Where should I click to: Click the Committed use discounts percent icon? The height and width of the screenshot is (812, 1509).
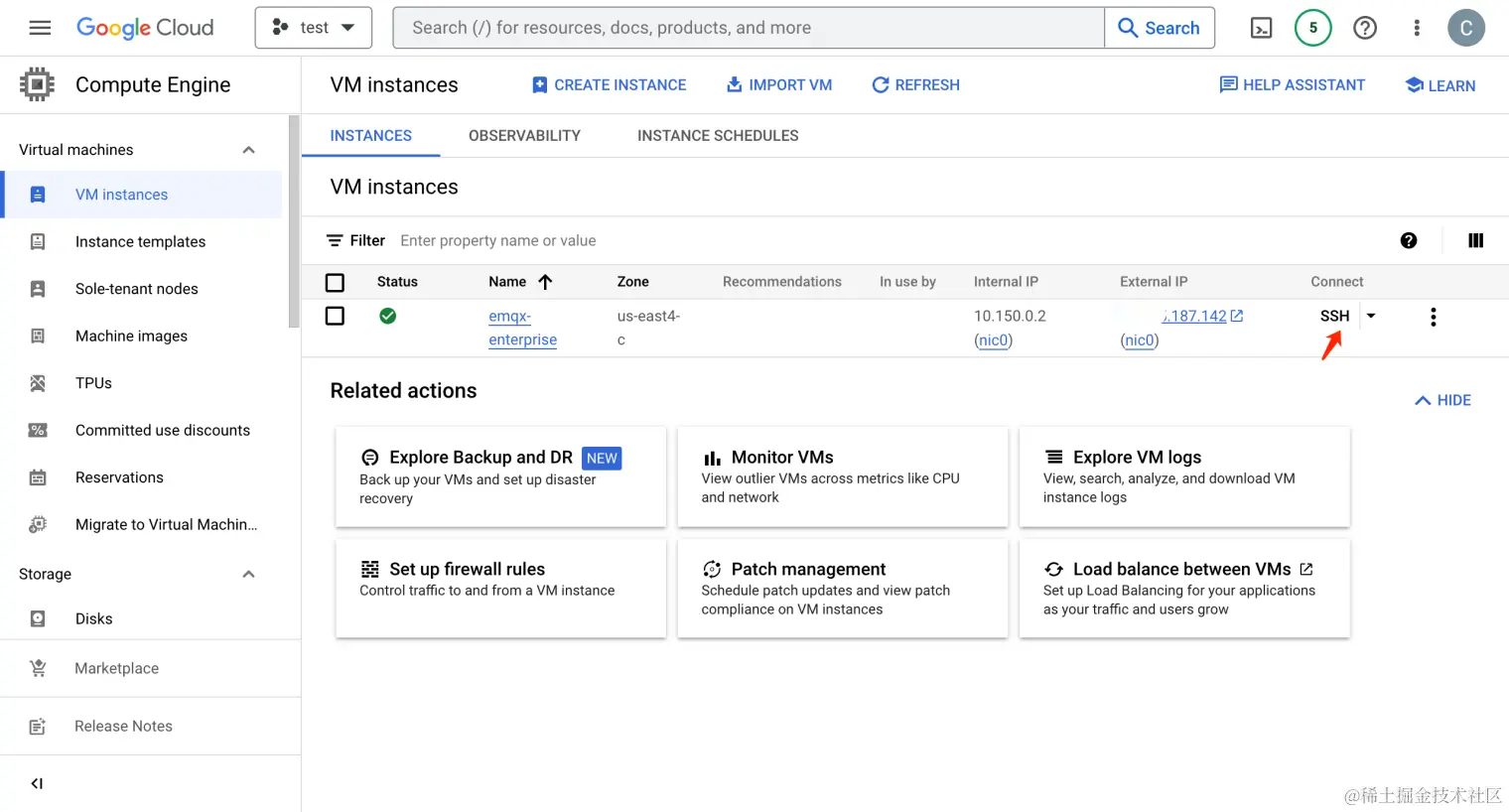[38, 430]
